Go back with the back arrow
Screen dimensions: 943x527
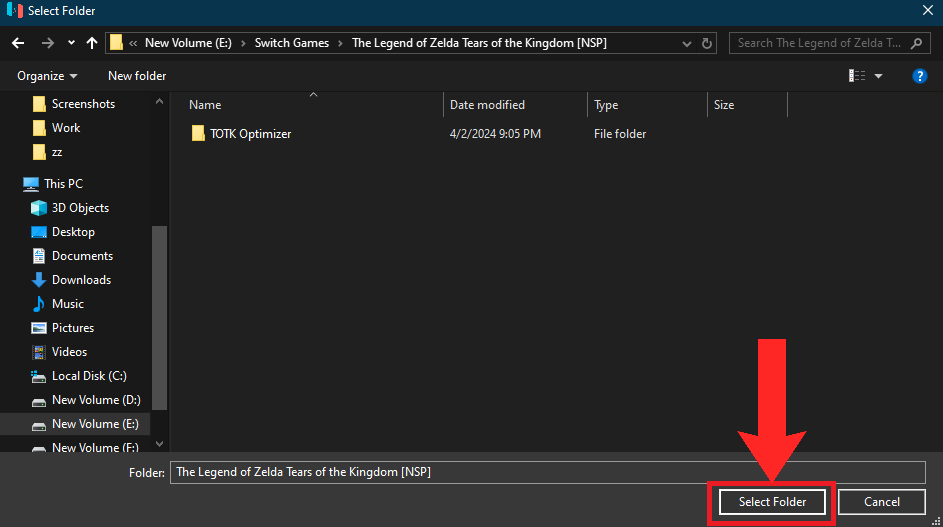coord(18,43)
